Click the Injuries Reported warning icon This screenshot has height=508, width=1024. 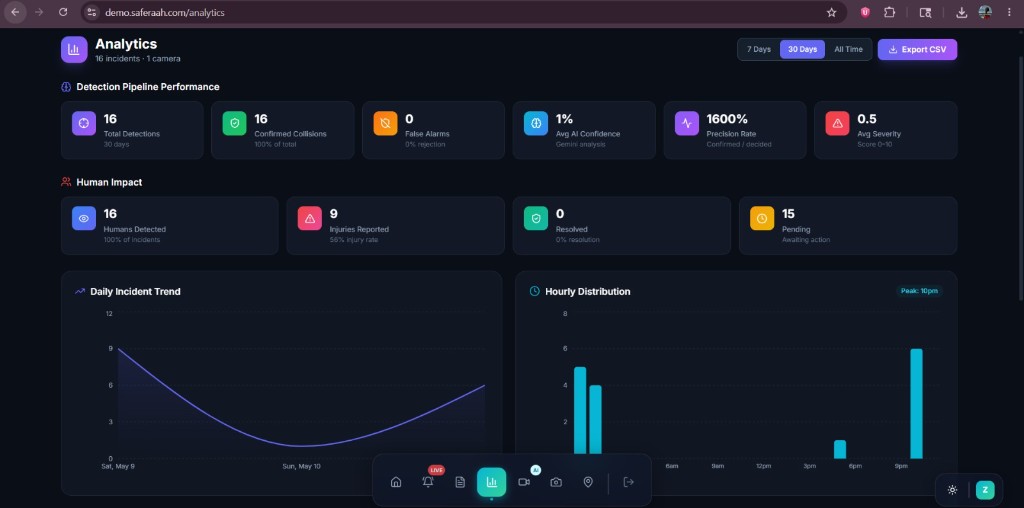point(310,218)
